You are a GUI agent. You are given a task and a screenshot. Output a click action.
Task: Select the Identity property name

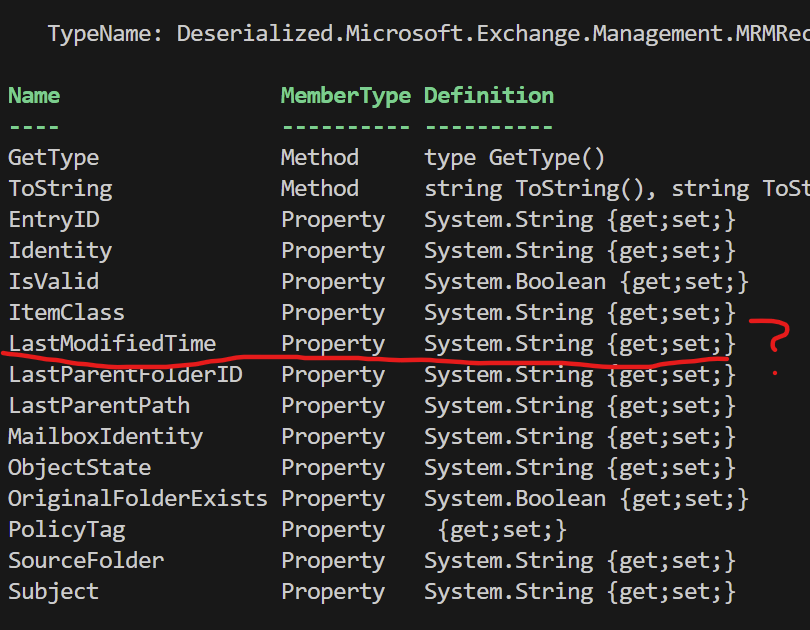point(60,251)
